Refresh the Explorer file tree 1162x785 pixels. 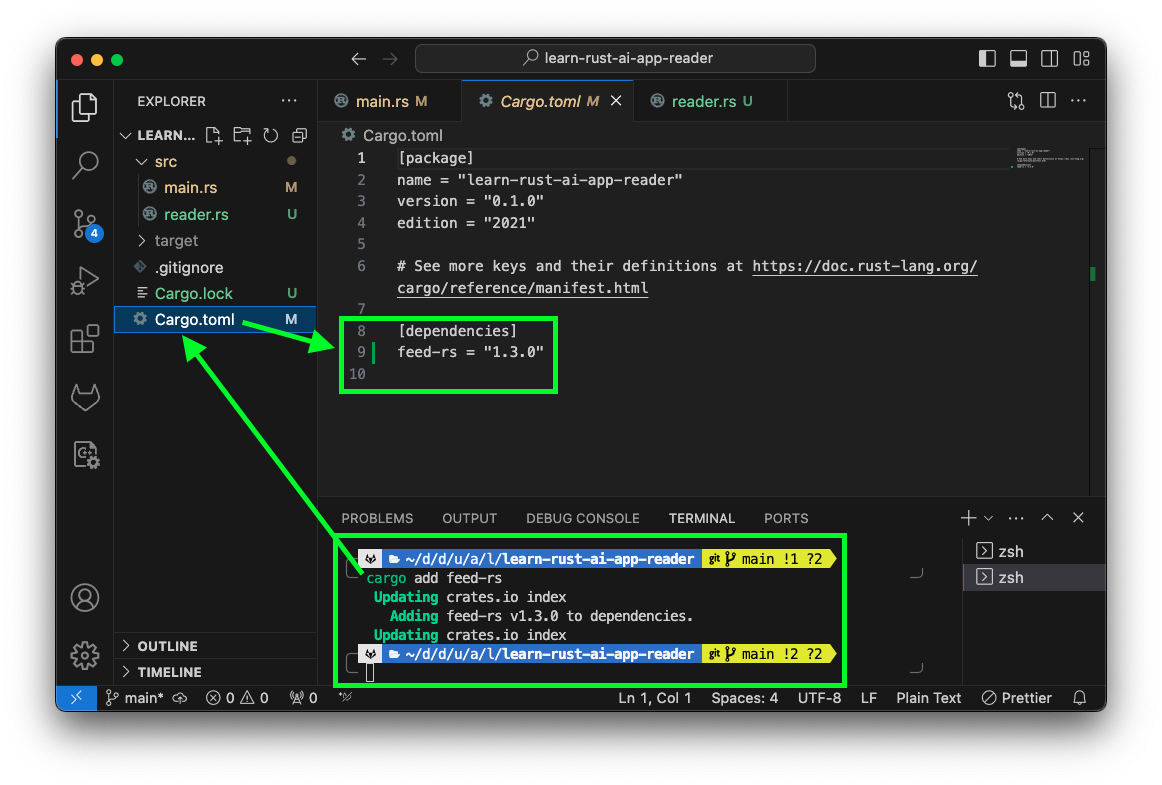click(x=269, y=135)
